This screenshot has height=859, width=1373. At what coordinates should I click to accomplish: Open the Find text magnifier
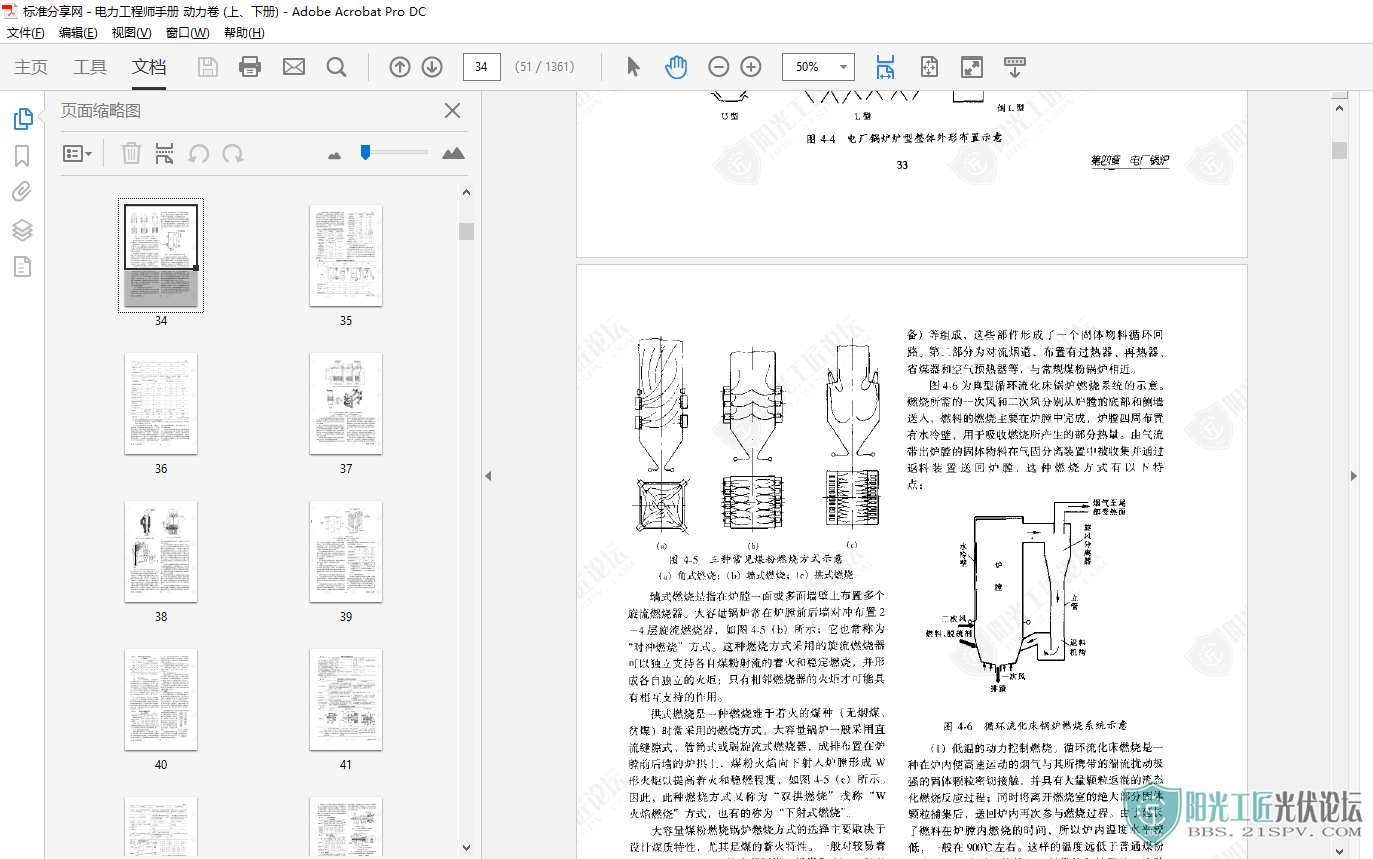click(337, 67)
